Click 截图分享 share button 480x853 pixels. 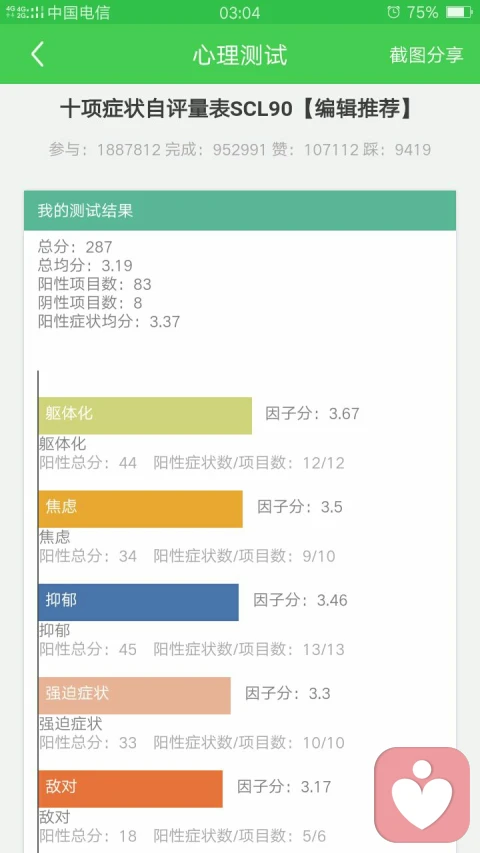[426, 54]
